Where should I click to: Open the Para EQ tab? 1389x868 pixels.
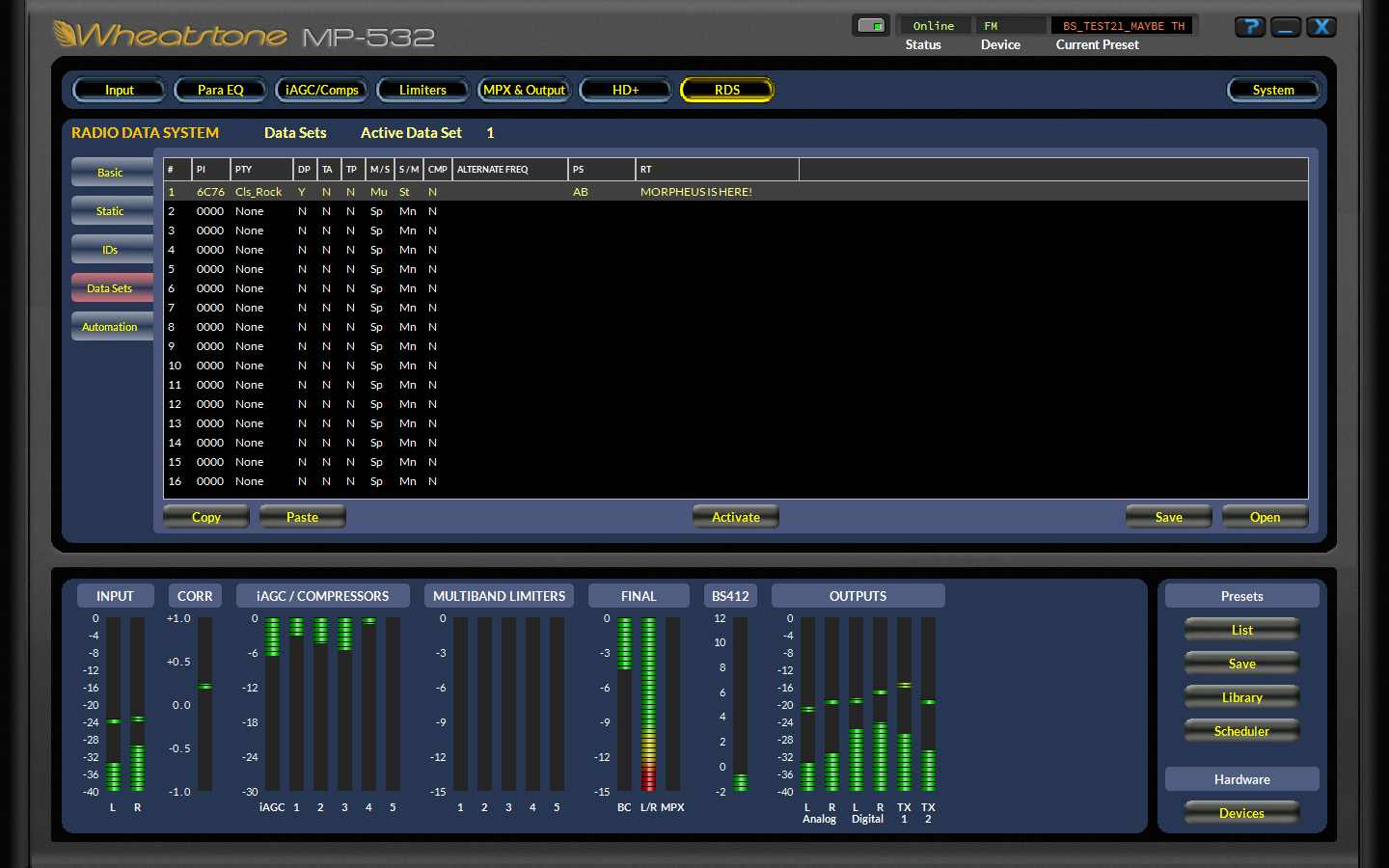(221, 90)
